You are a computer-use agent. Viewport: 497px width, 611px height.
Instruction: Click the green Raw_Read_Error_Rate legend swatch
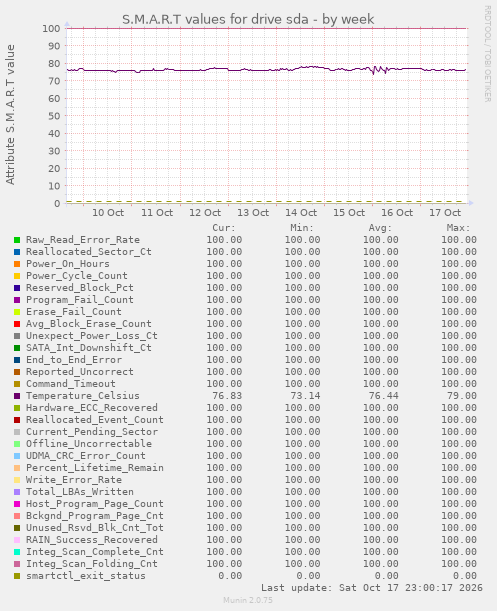click(x=17, y=240)
